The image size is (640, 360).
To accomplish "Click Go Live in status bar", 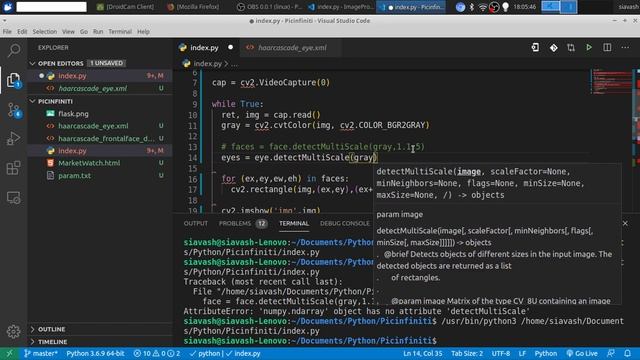I will 582,353.
